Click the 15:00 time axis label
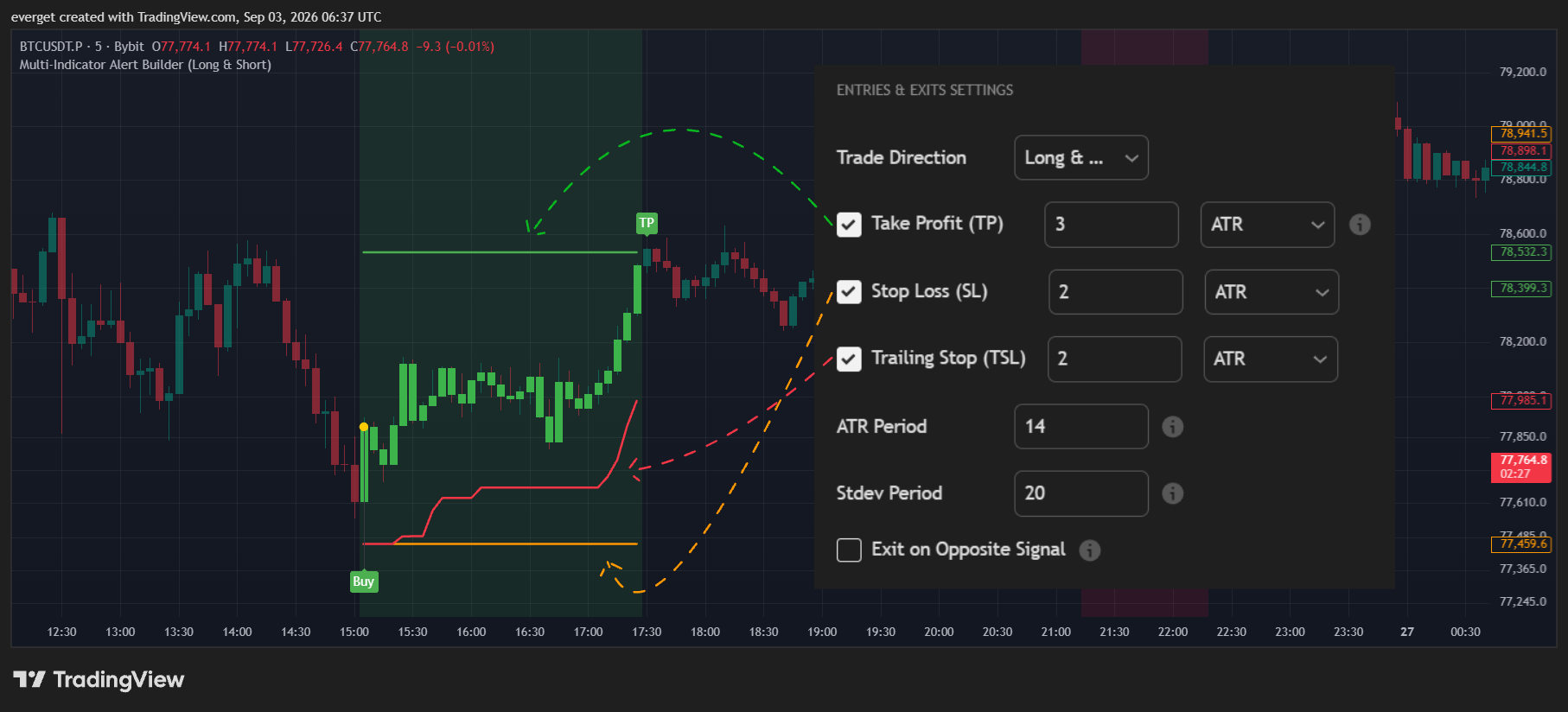Viewport: 1568px width, 712px height. (354, 633)
